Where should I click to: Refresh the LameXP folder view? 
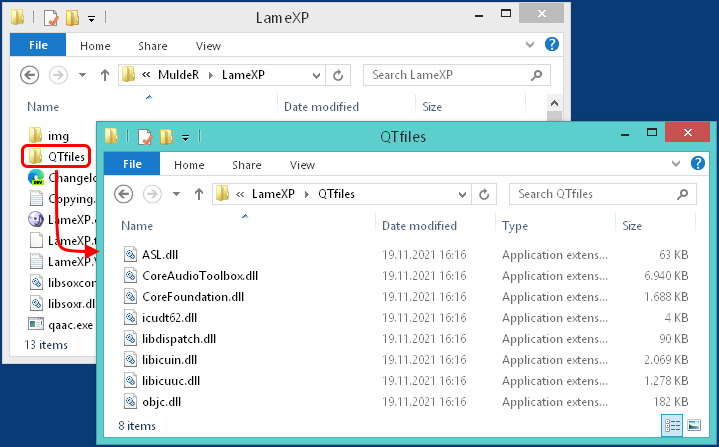coord(338,75)
